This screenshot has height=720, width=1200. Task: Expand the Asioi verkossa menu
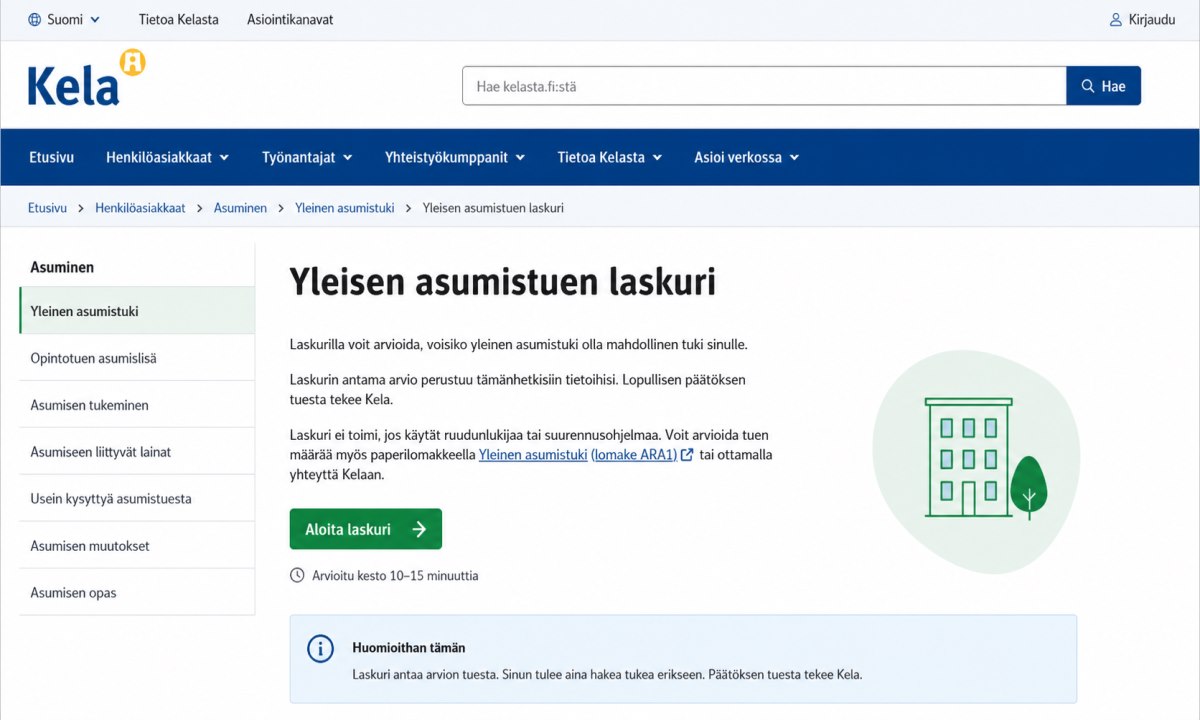point(746,157)
